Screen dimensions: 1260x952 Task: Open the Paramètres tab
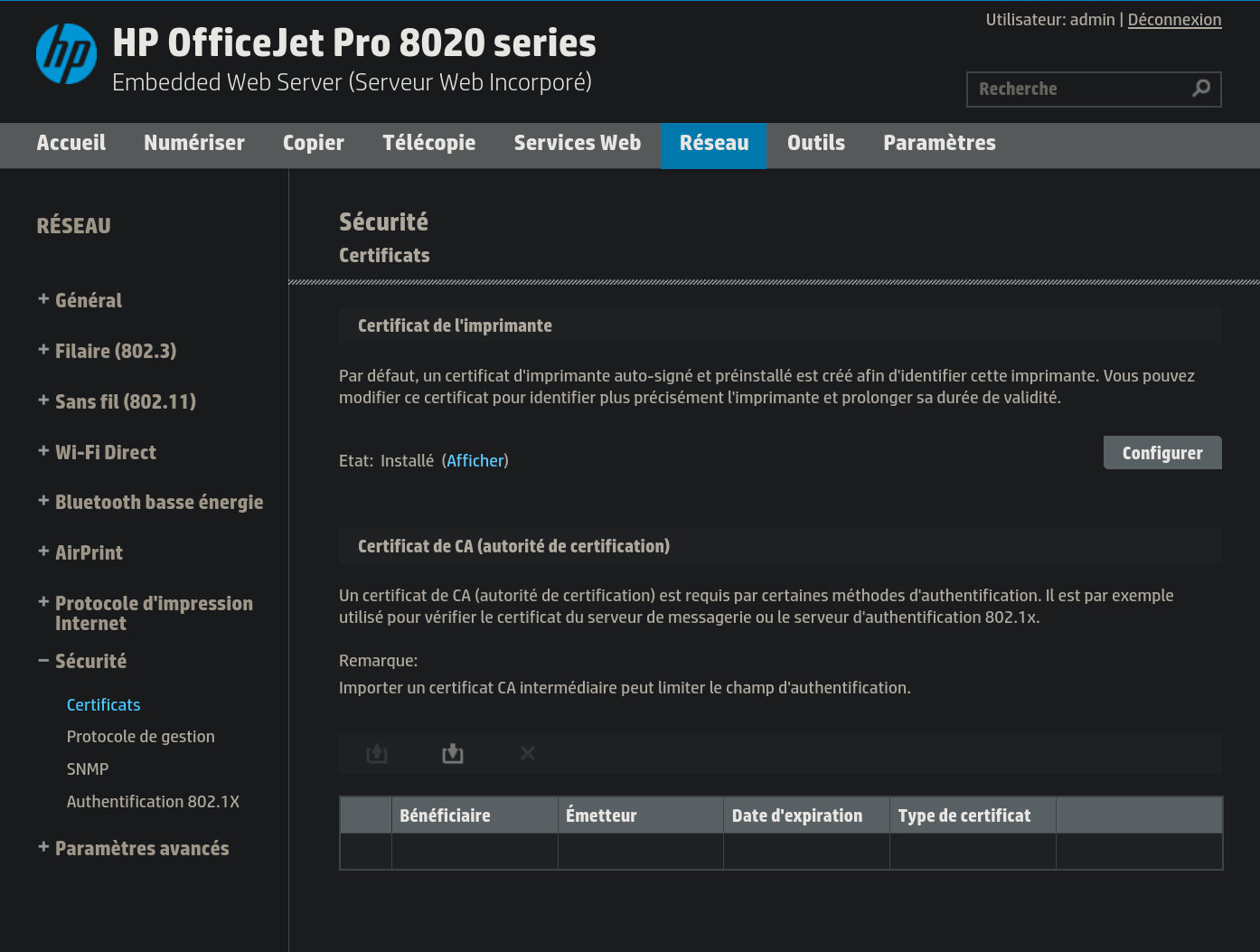tap(940, 143)
